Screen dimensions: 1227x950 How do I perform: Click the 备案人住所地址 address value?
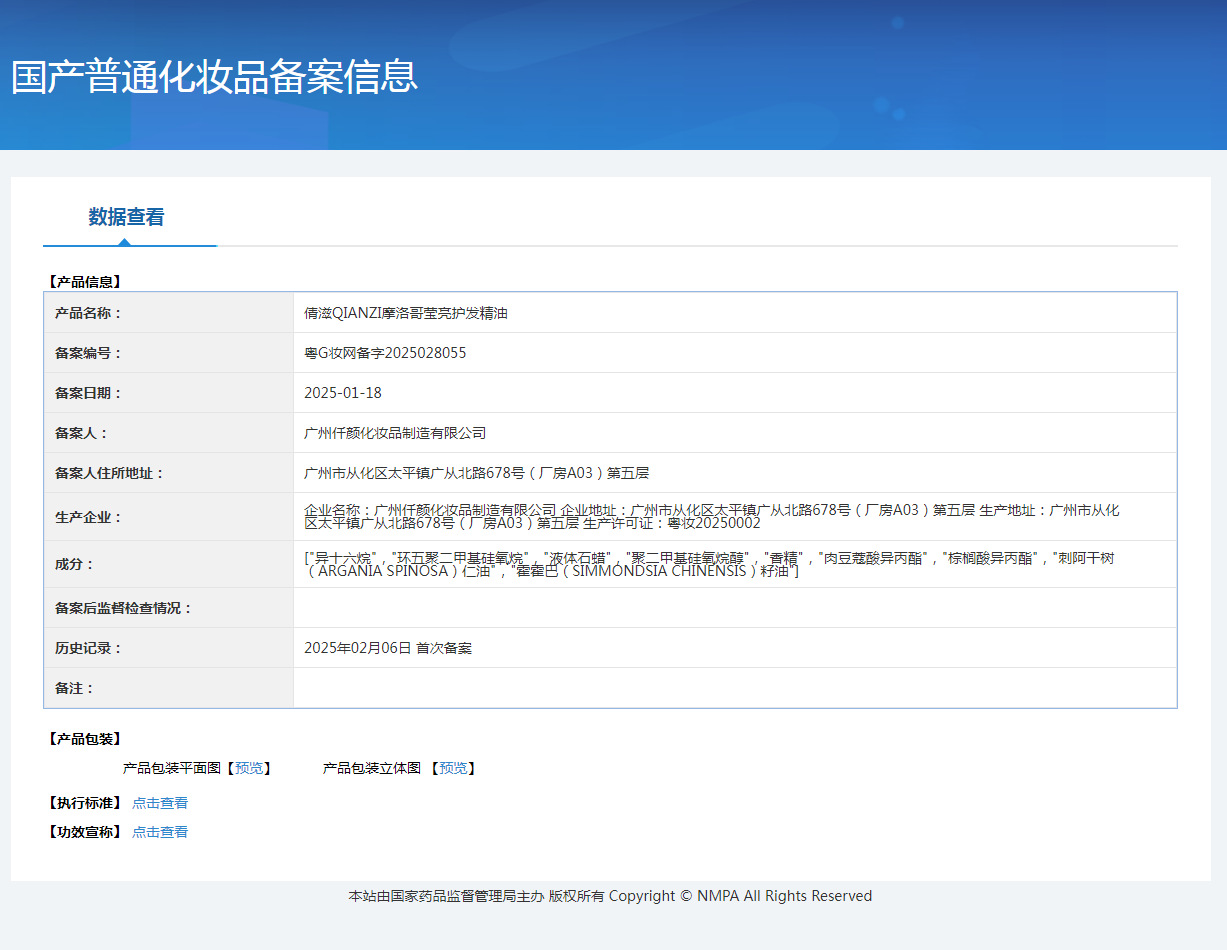point(476,473)
